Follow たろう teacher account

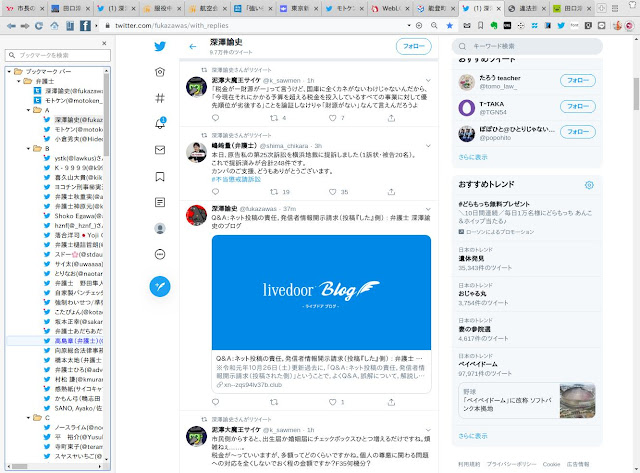tap(578, 80)
